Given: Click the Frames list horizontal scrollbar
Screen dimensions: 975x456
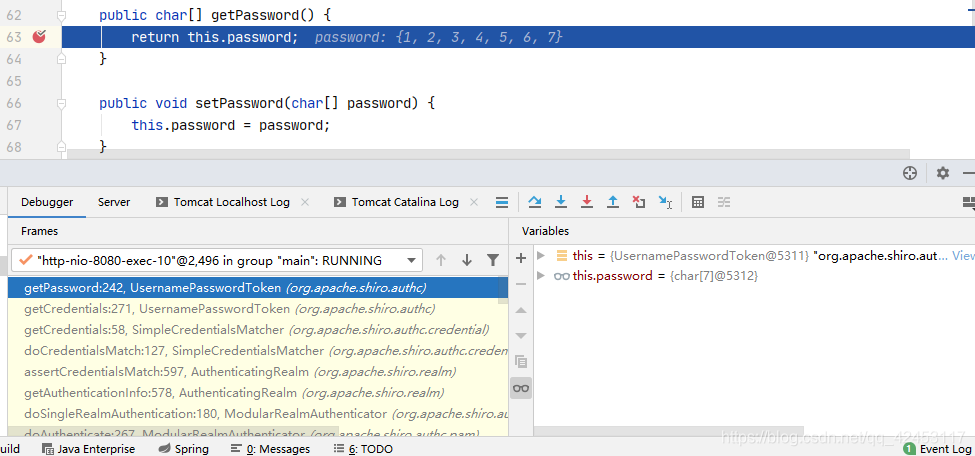Looking at the screenshot, I should point(173,431).
